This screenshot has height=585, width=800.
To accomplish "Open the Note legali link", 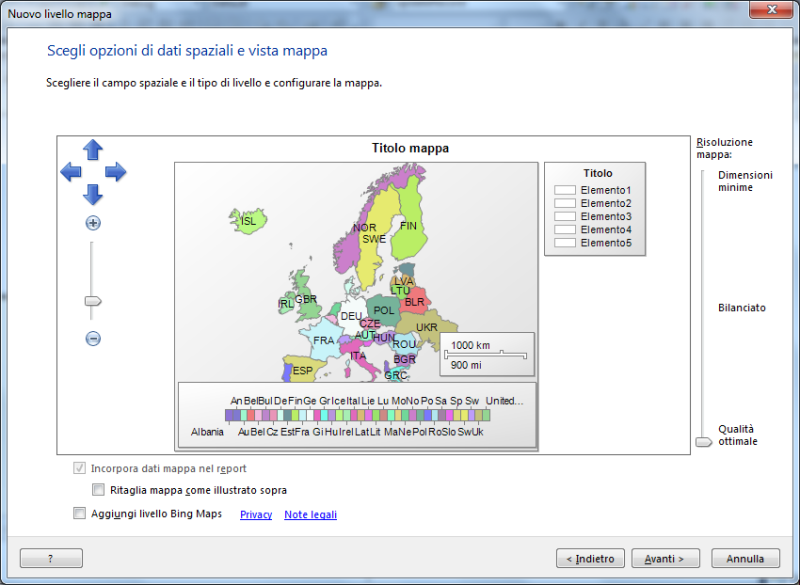I will point(310,515).
